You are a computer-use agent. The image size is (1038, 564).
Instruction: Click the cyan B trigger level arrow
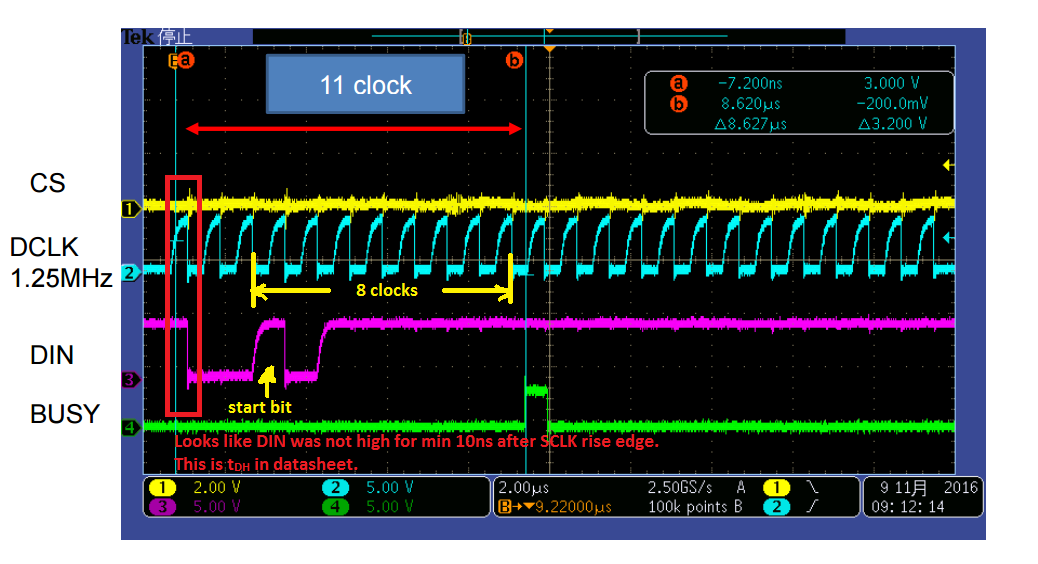click(x=949, y=237)
